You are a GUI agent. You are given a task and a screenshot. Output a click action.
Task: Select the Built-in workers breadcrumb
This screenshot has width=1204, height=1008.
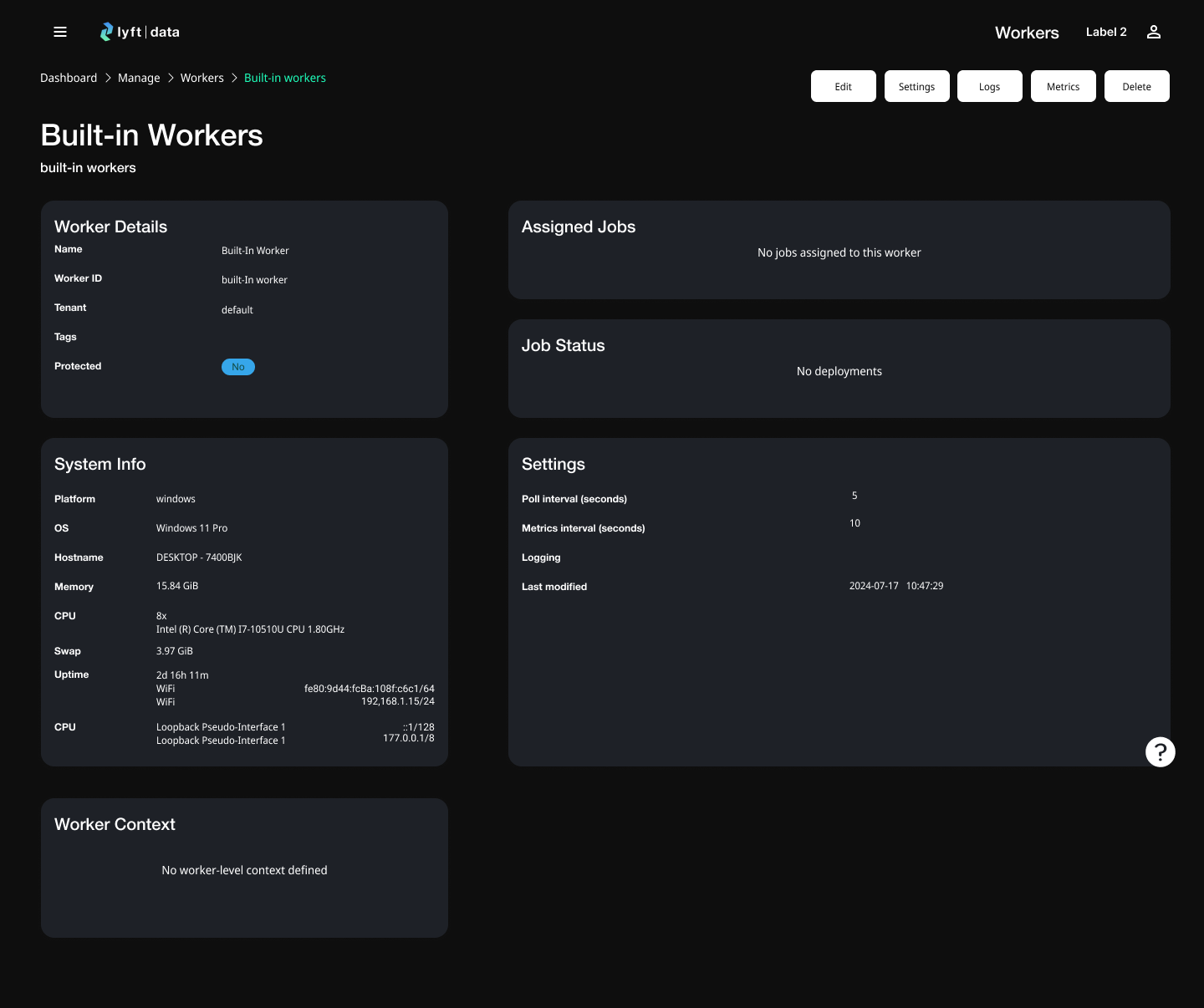tap(285, 78)
